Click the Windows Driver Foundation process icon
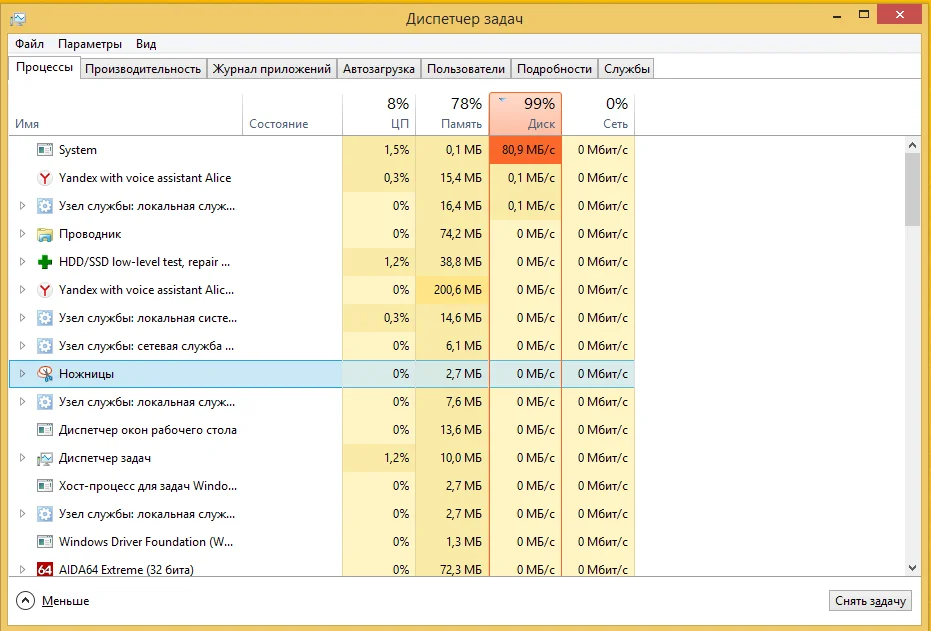 (x=44, y=542)
